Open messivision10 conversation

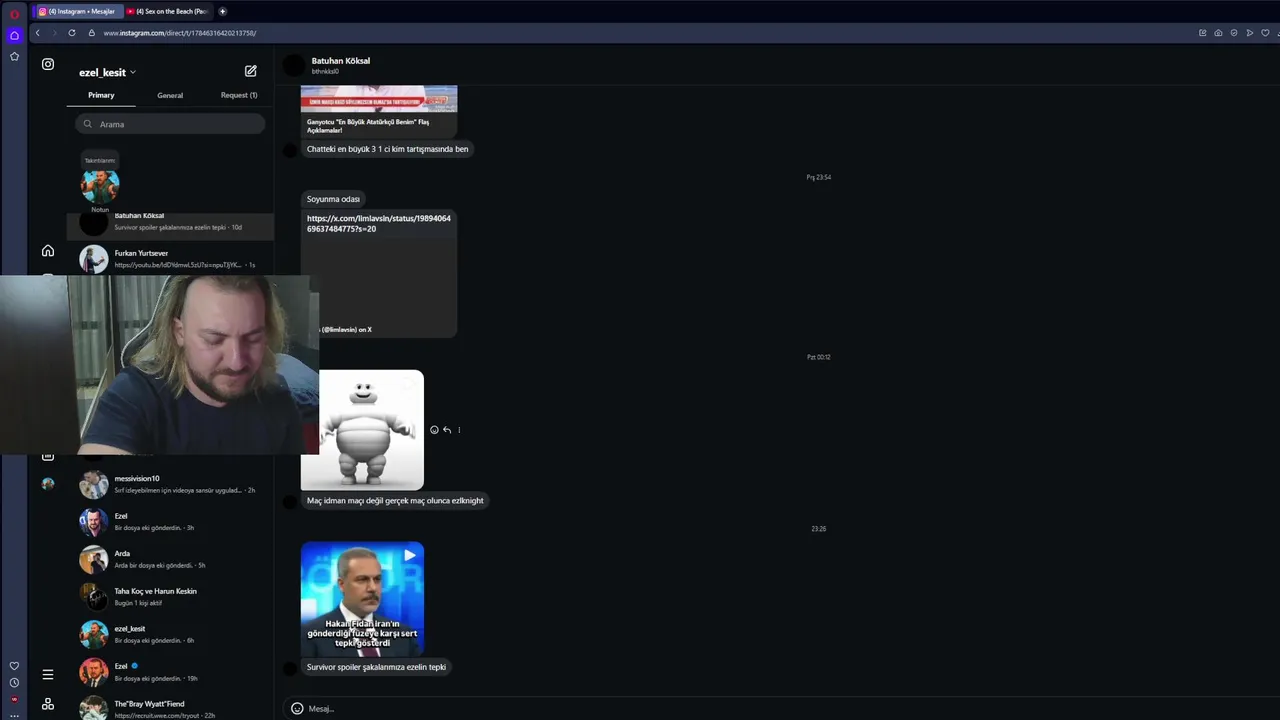click(x=170, y=484)
